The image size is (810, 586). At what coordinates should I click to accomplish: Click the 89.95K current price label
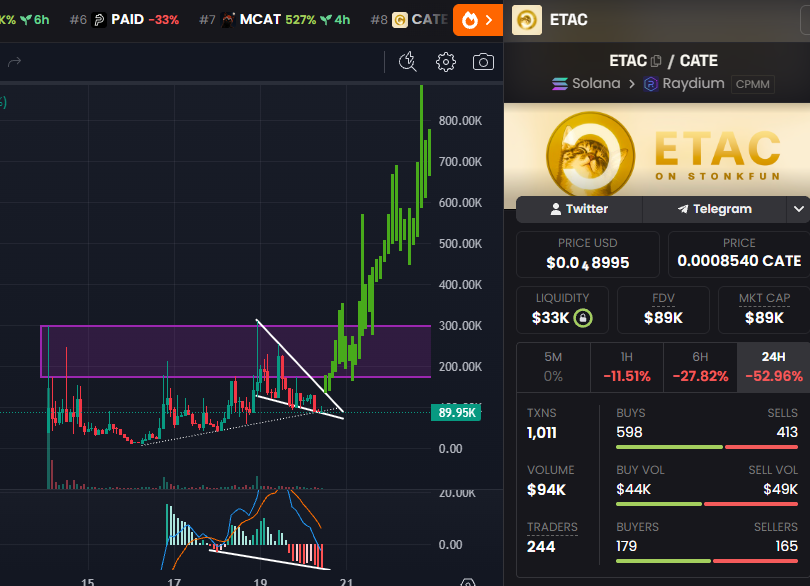[456, 412]
